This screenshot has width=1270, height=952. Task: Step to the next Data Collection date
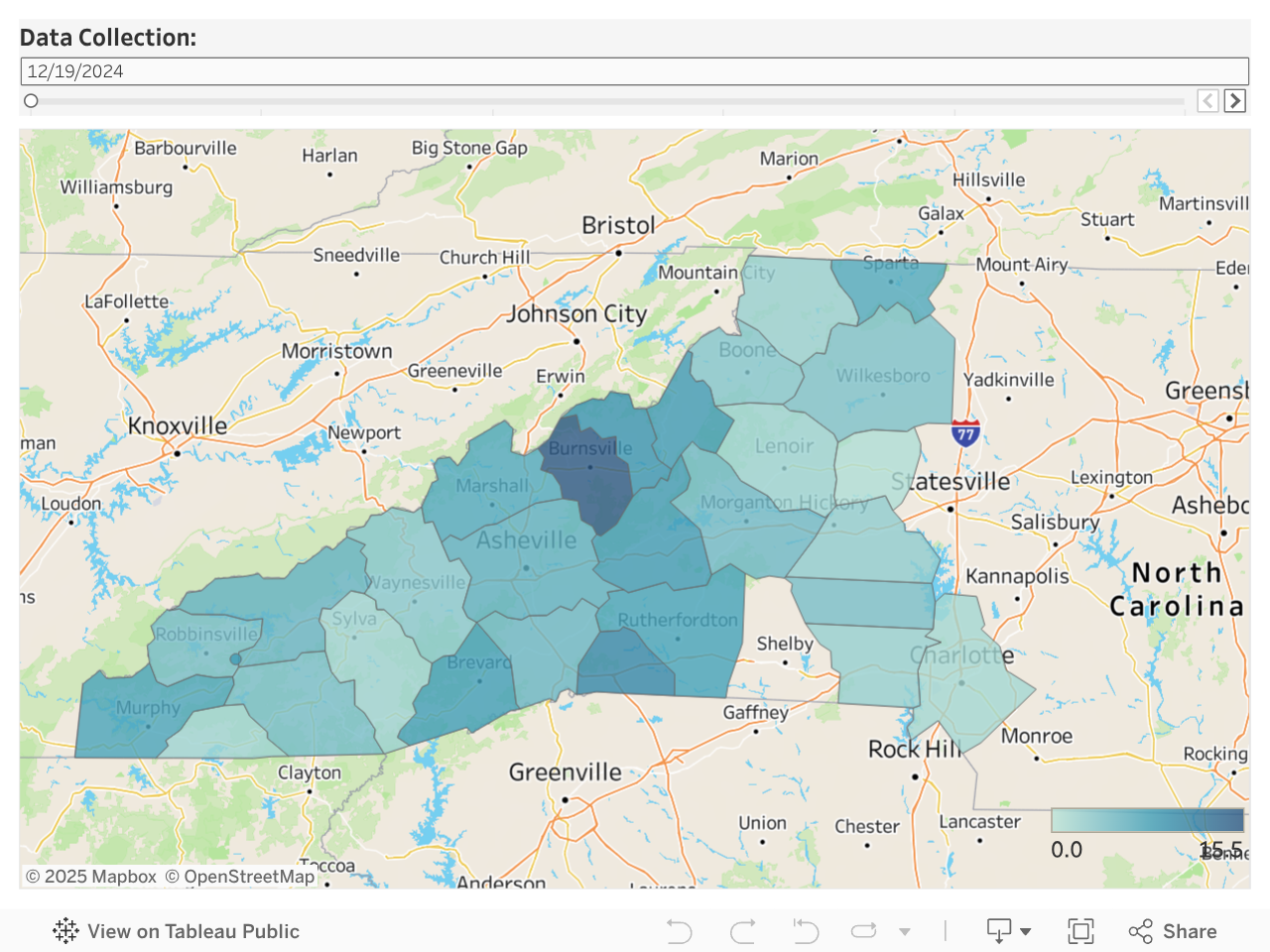[x=1235, y=100]
